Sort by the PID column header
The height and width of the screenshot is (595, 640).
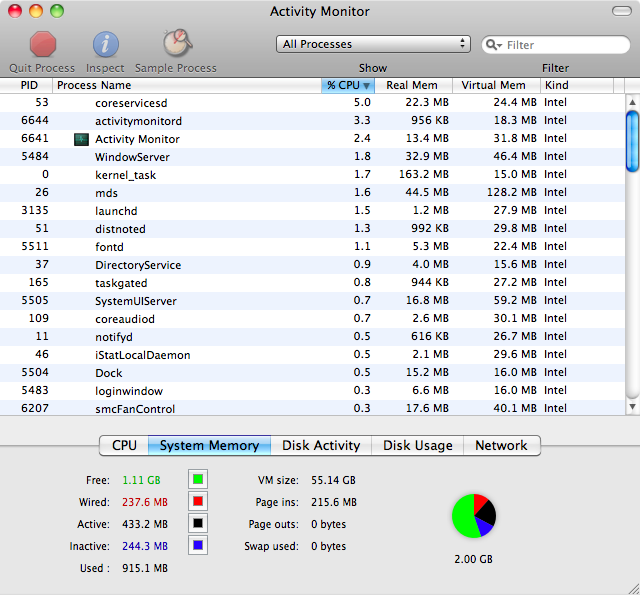point(26,85)
